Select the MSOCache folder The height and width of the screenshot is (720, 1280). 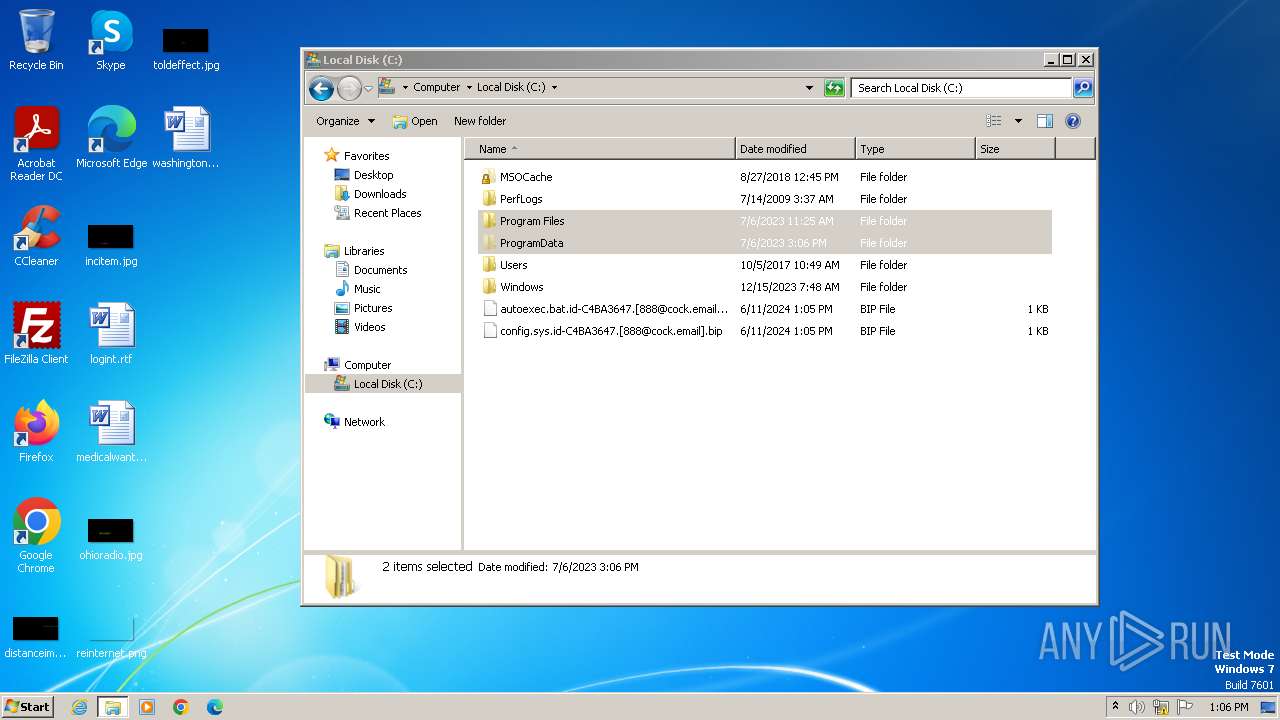765,177
